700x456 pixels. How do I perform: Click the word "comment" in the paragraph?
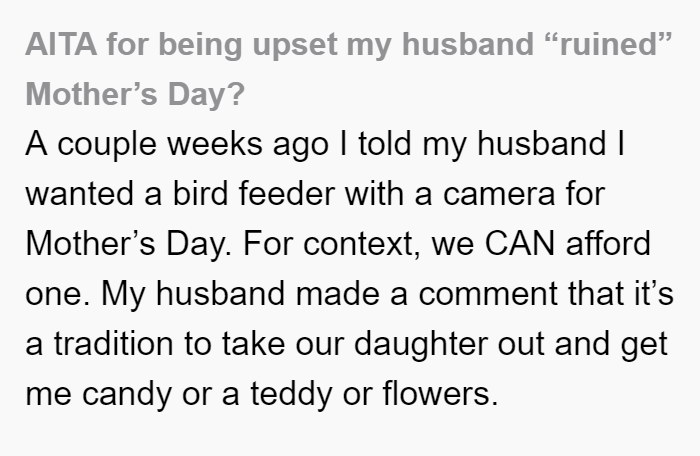coord(488,294)
